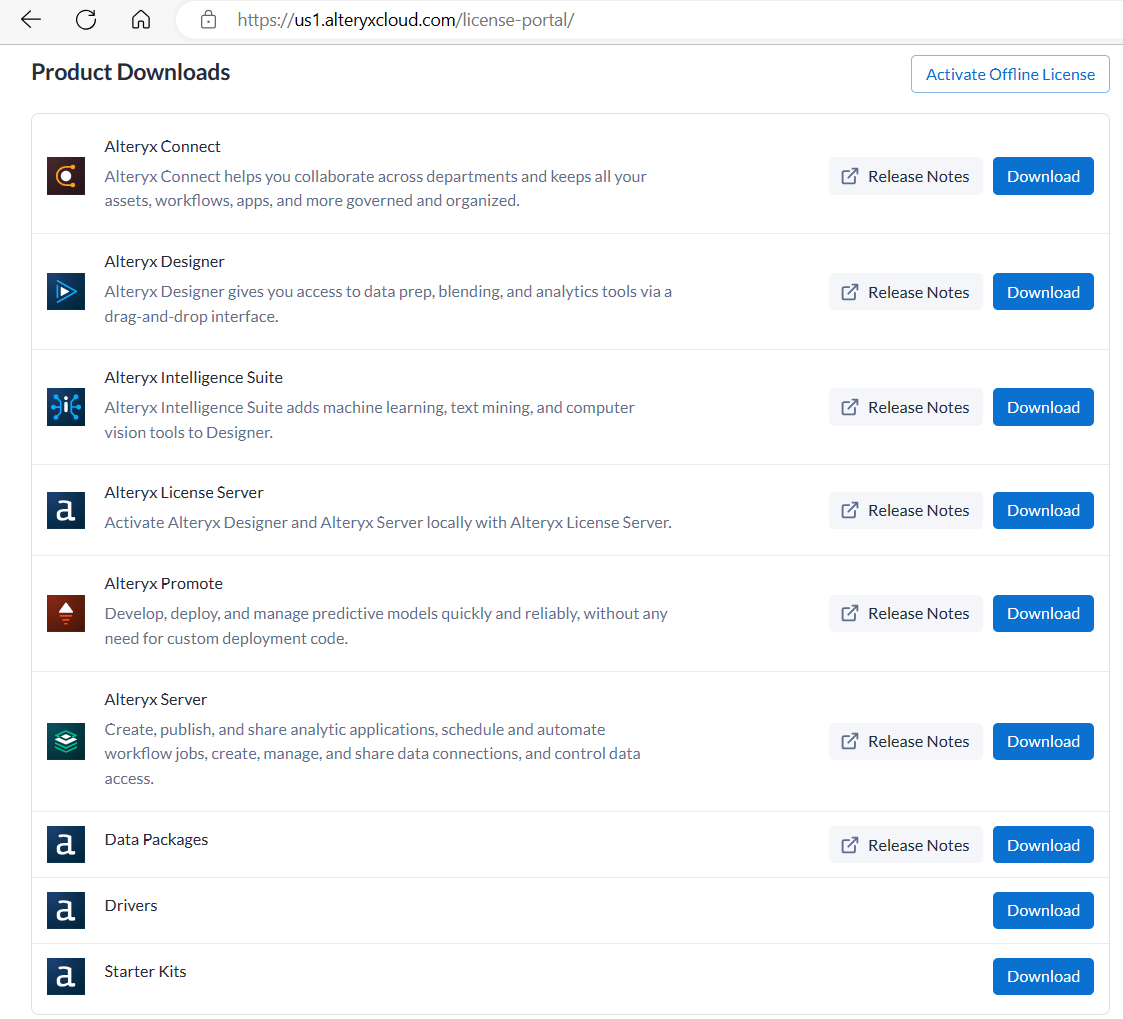Open Release Notes for Alteryx Promote
Viewport: 1123px width, 1019px height.
point(905,614)
